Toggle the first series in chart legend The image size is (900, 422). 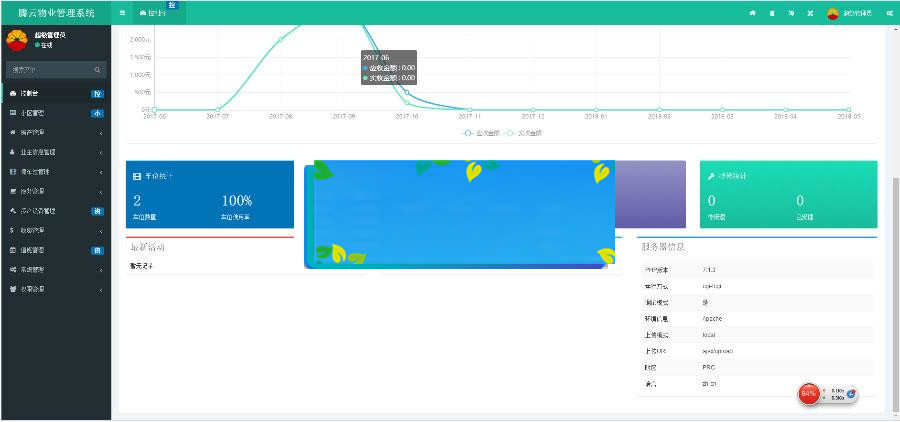coord(478,132)
